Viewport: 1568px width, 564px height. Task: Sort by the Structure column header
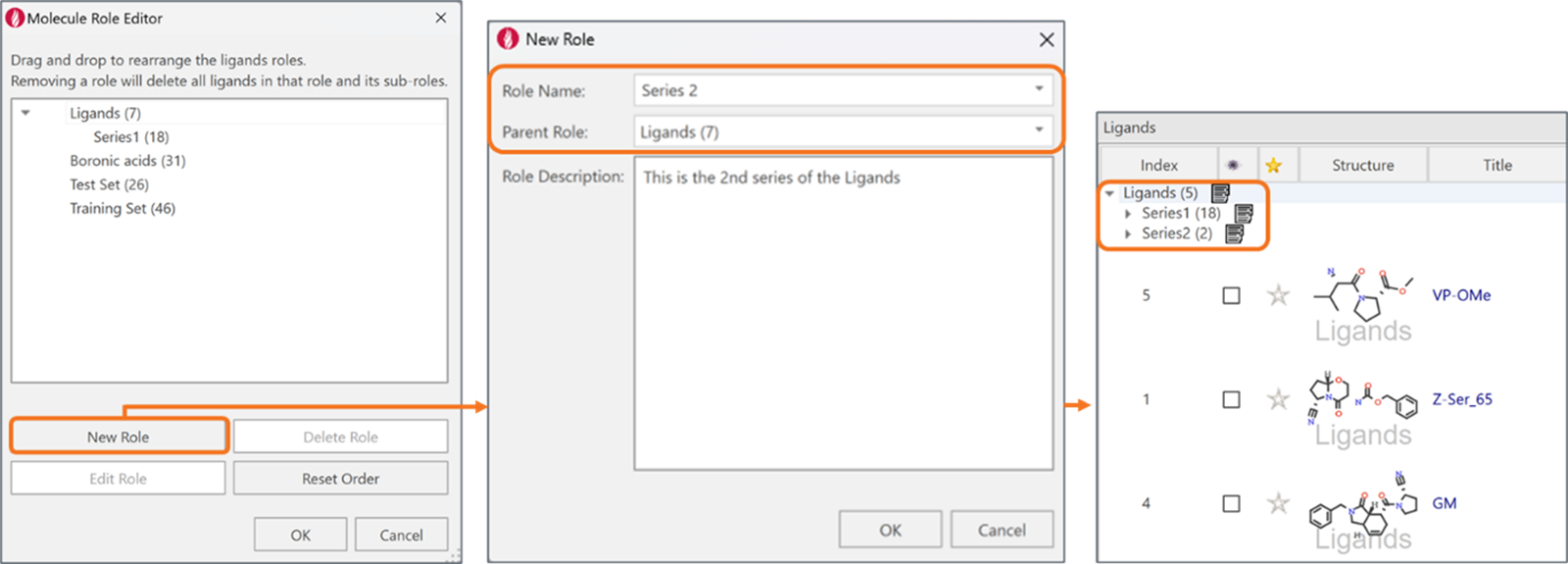click(1362, 166)
